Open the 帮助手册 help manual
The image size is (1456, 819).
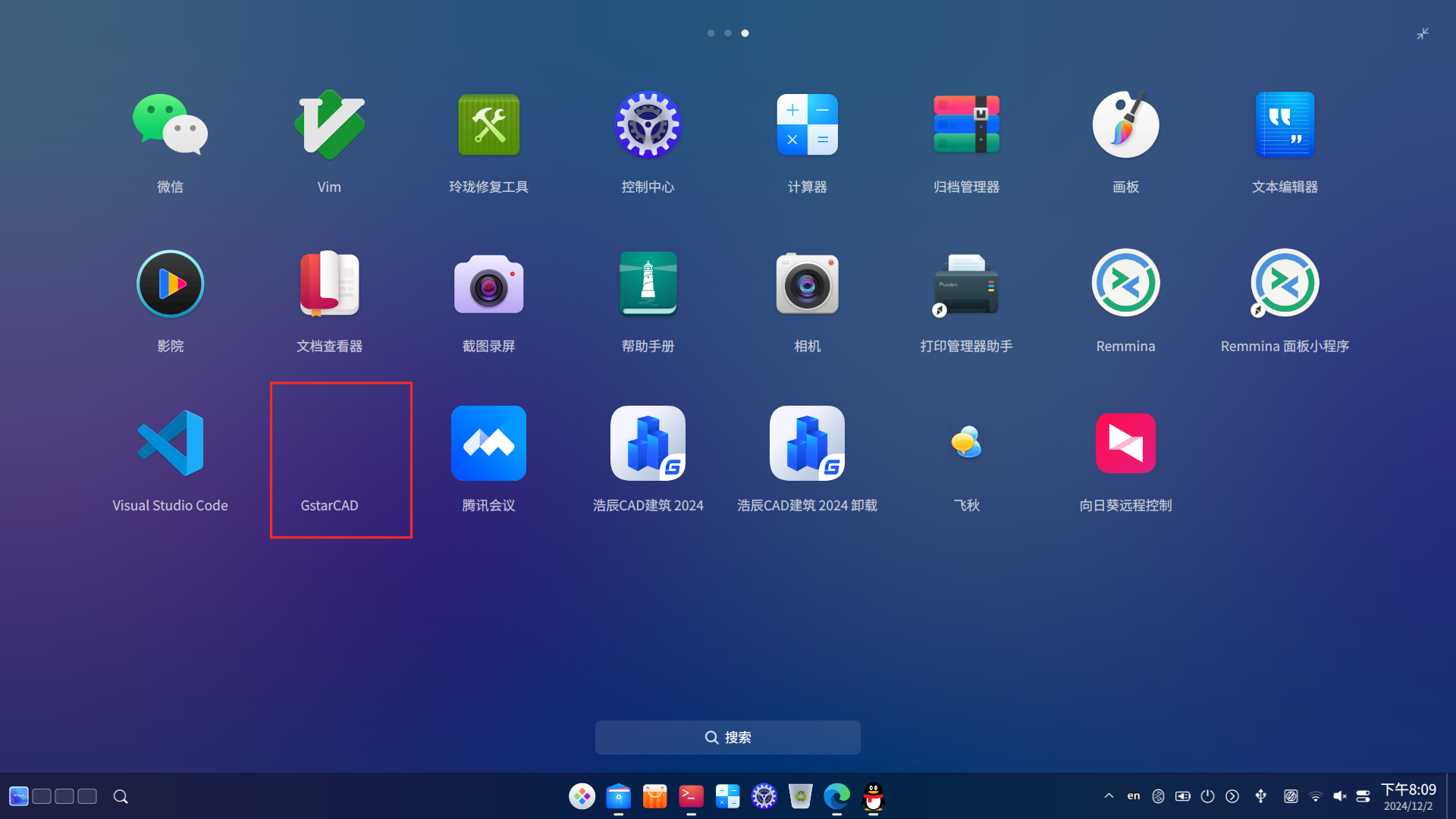[648, 284]
